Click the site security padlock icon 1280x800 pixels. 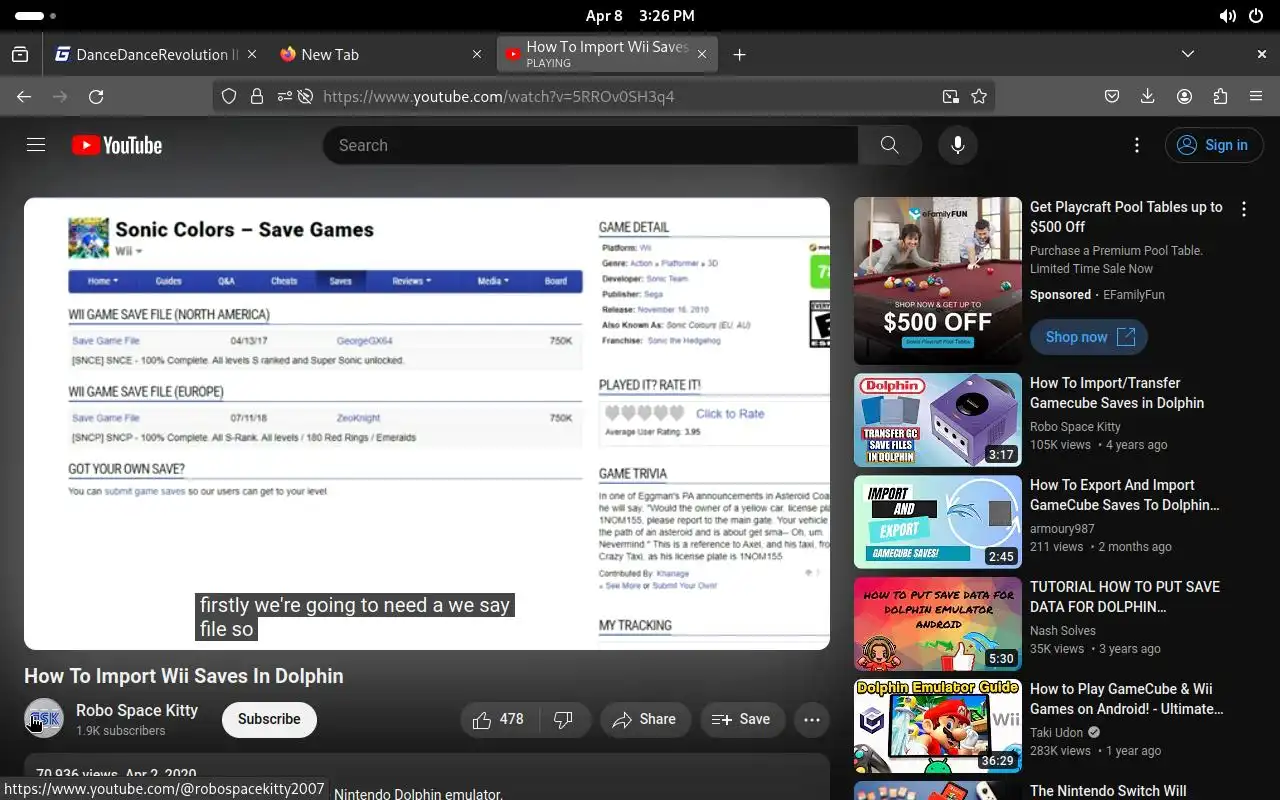click(x=257, y=96)
